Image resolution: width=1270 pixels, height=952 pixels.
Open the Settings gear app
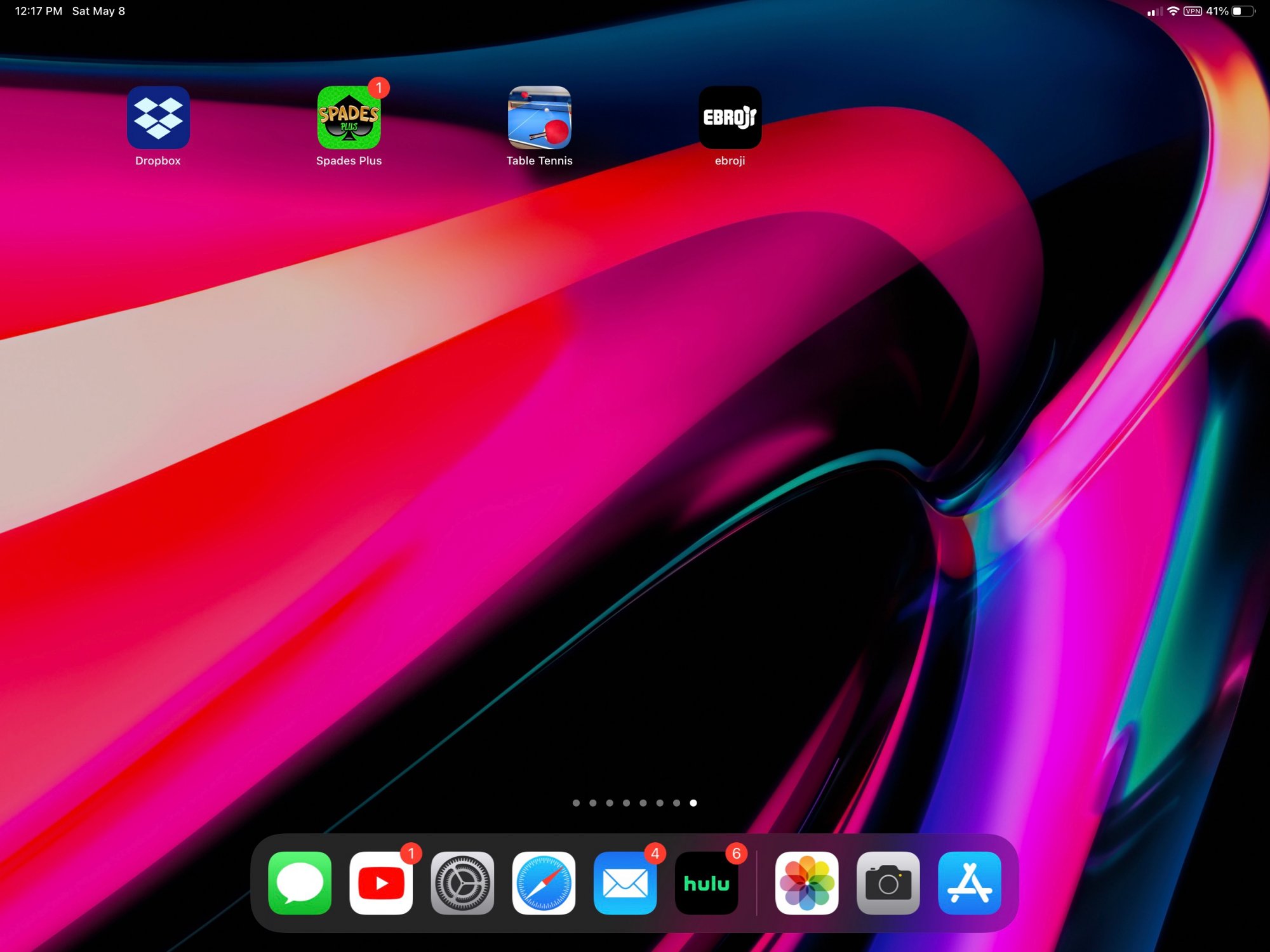[462, 883]
